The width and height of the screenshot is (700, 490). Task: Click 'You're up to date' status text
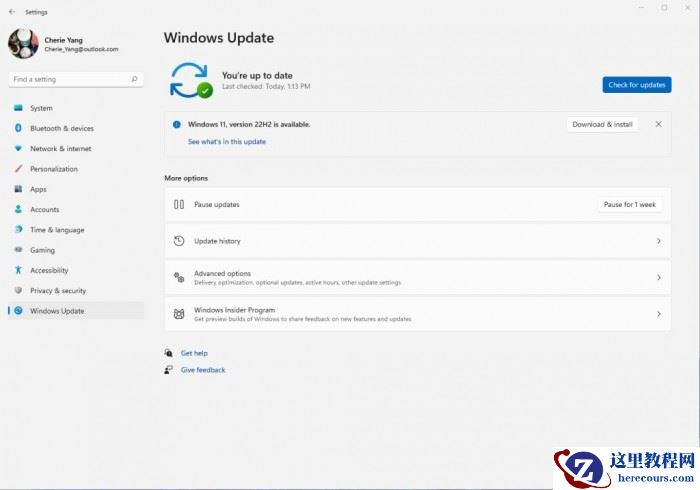[257, 75]
